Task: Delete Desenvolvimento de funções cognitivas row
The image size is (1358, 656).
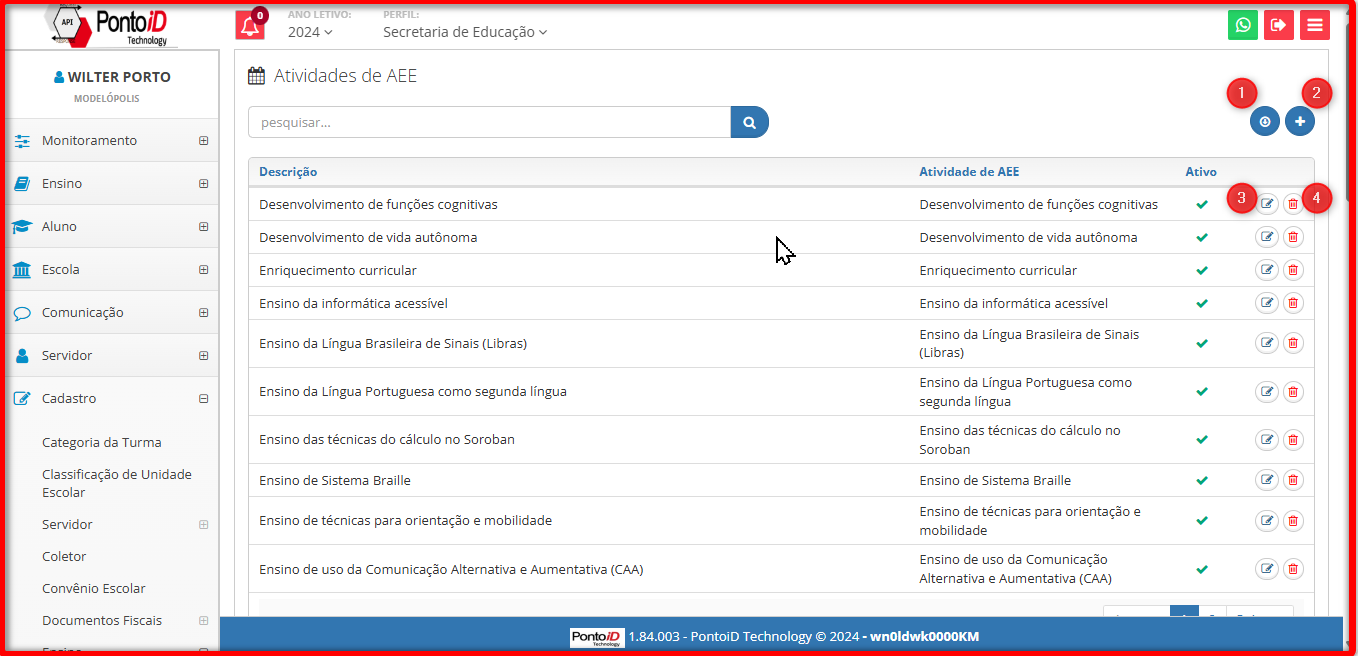Action: click(x=1293, y=204)
